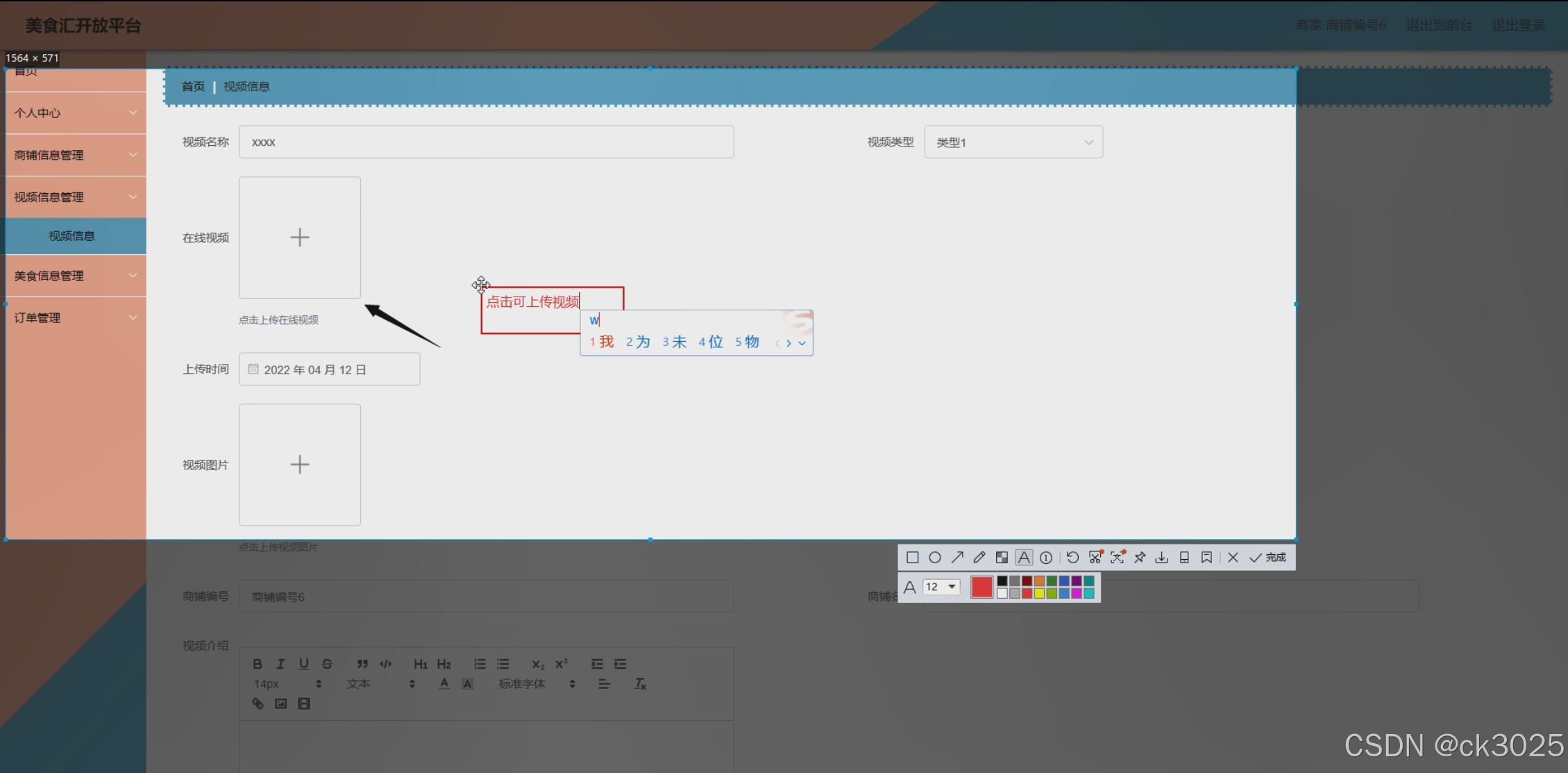This screenshot has width=1568, height=773.
Task: Expand the 美食信息管理 sidebar menu
Action: click(75, 276)
